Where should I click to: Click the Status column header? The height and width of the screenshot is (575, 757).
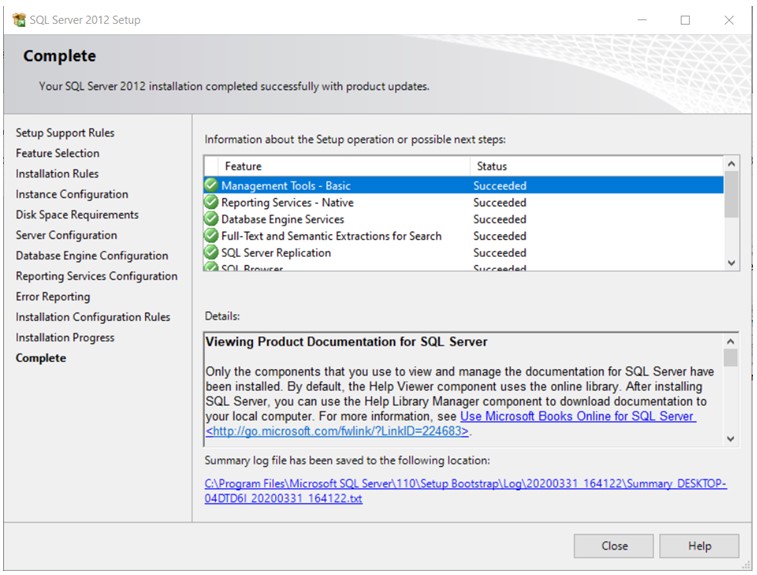(x=597, y=166)
